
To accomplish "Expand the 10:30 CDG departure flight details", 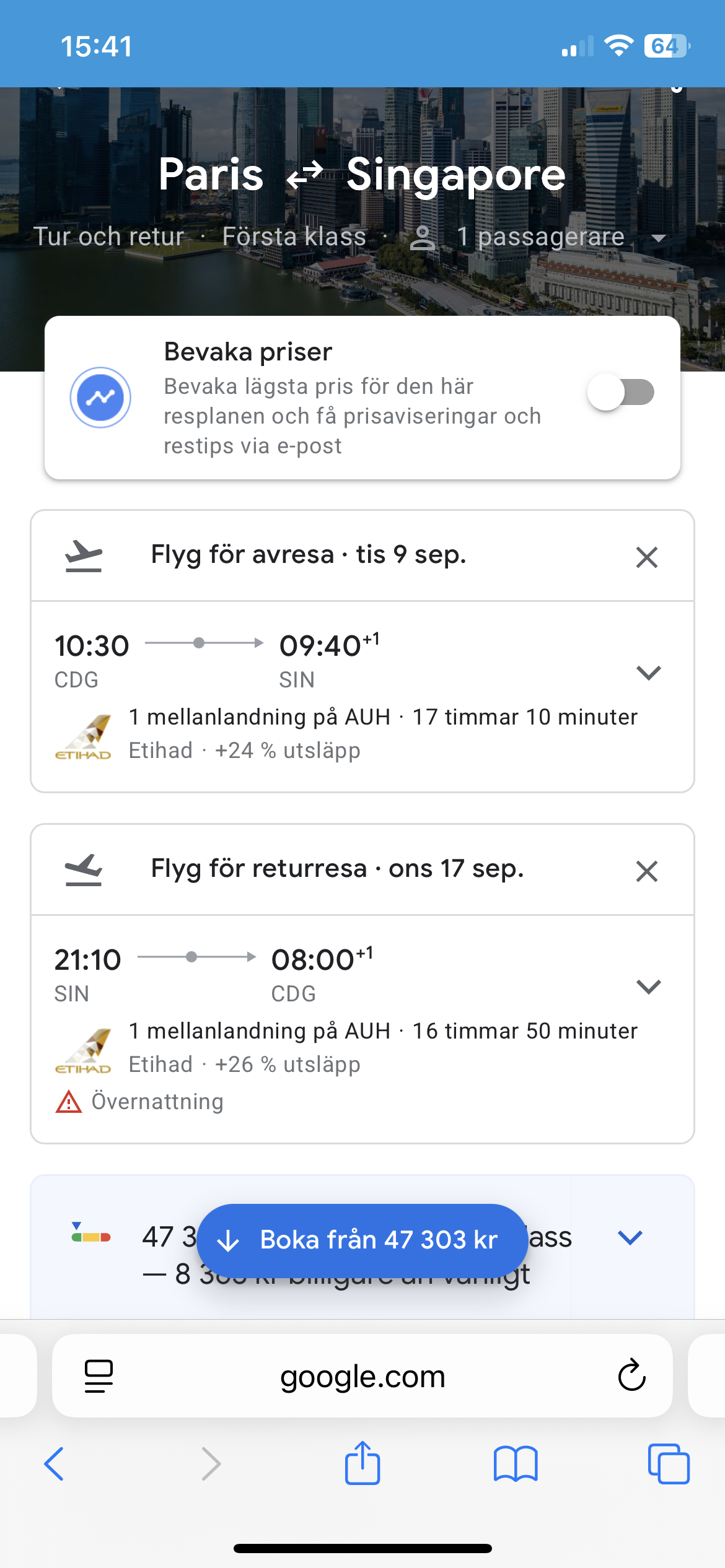I will [648, 673].
